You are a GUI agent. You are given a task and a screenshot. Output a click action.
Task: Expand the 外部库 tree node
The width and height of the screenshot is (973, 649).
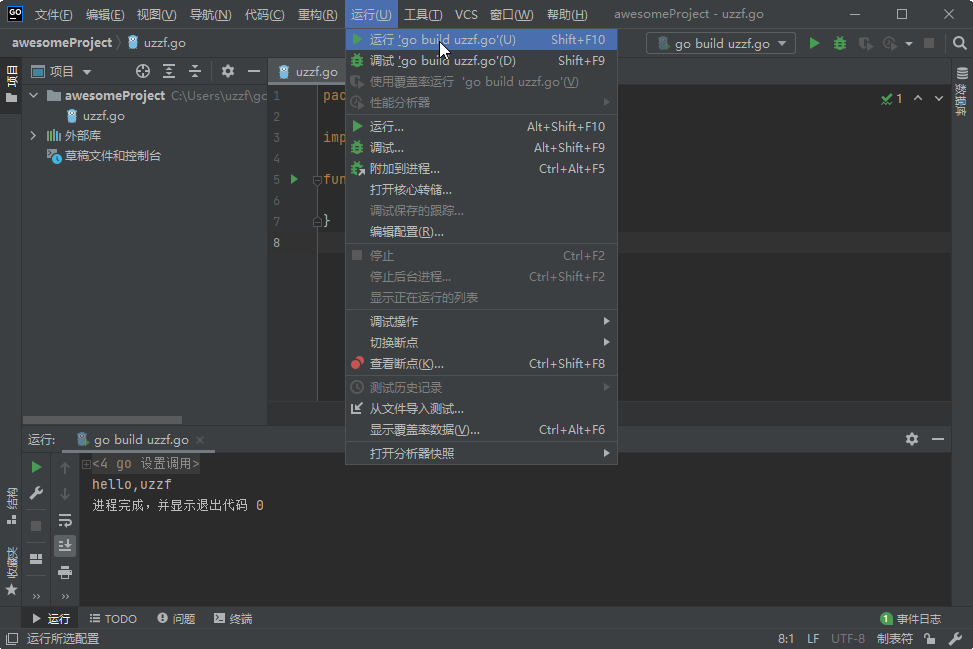34,135
